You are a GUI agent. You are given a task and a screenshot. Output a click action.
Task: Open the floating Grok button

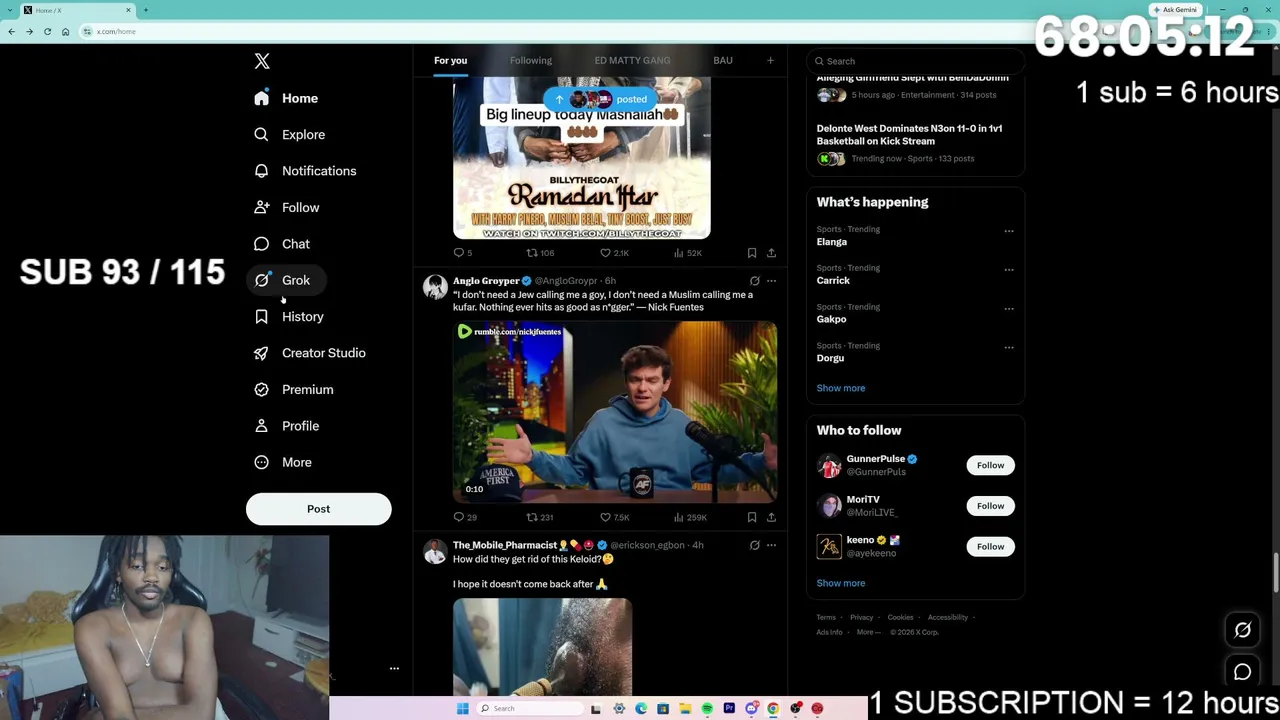click(1242, 630)
